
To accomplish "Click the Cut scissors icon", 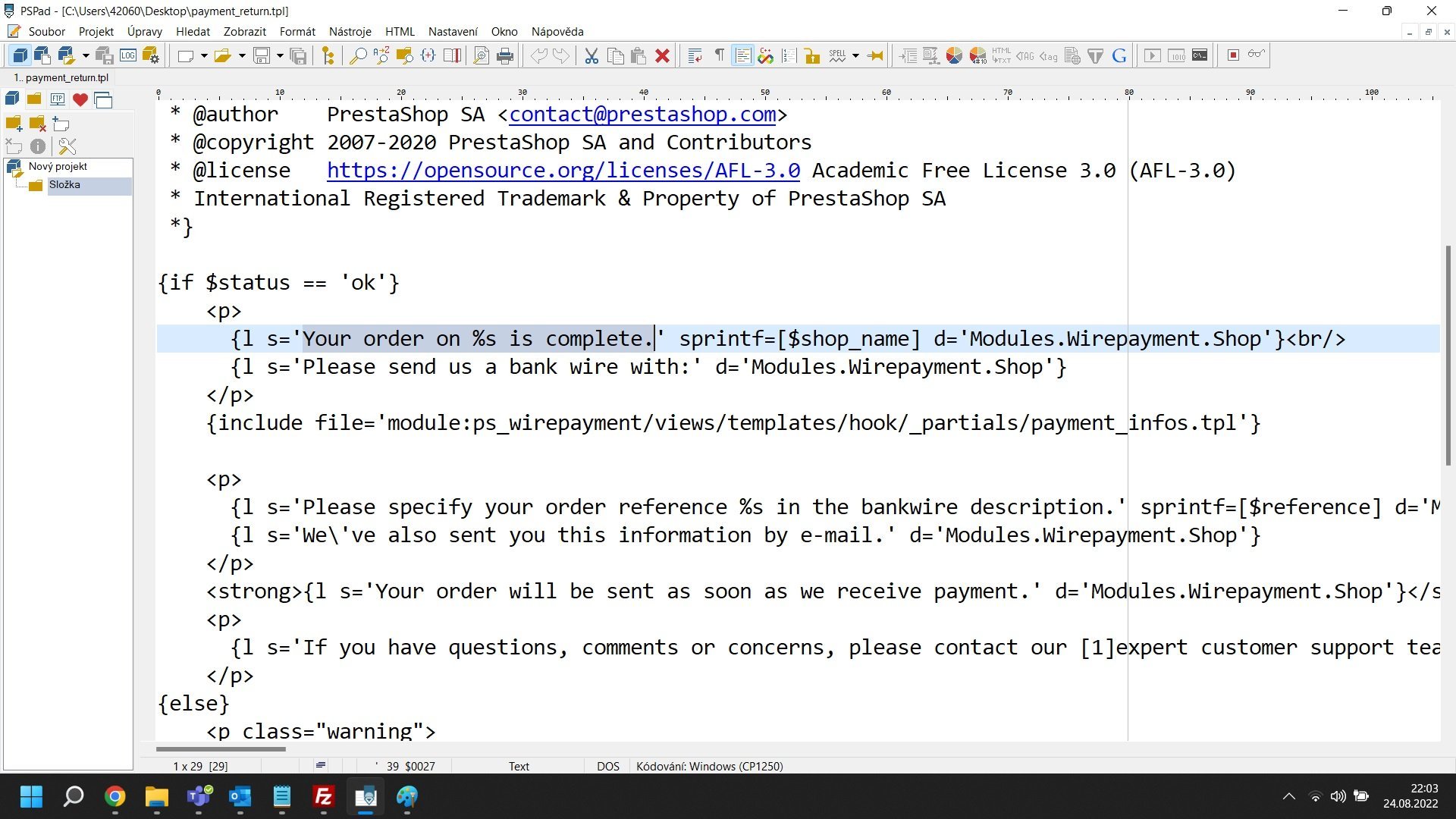I will (591, 55).
